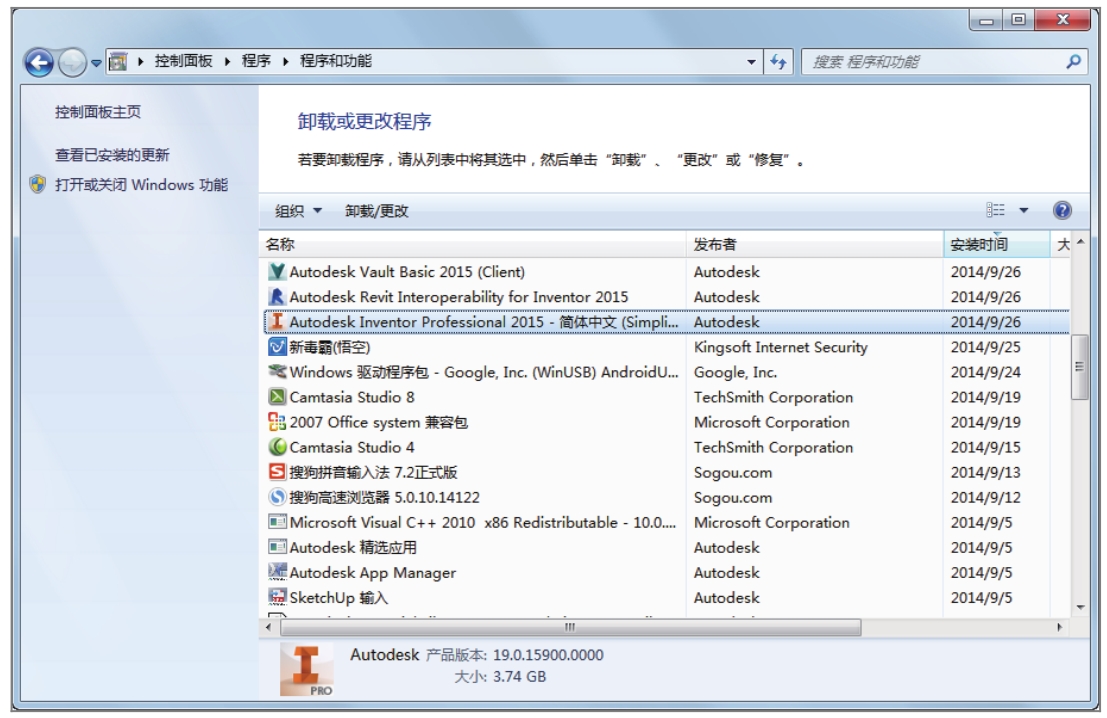Click the SketchUp 输入 icon
This screenshot has width=1107, height=718.
(x=277, y=597)
